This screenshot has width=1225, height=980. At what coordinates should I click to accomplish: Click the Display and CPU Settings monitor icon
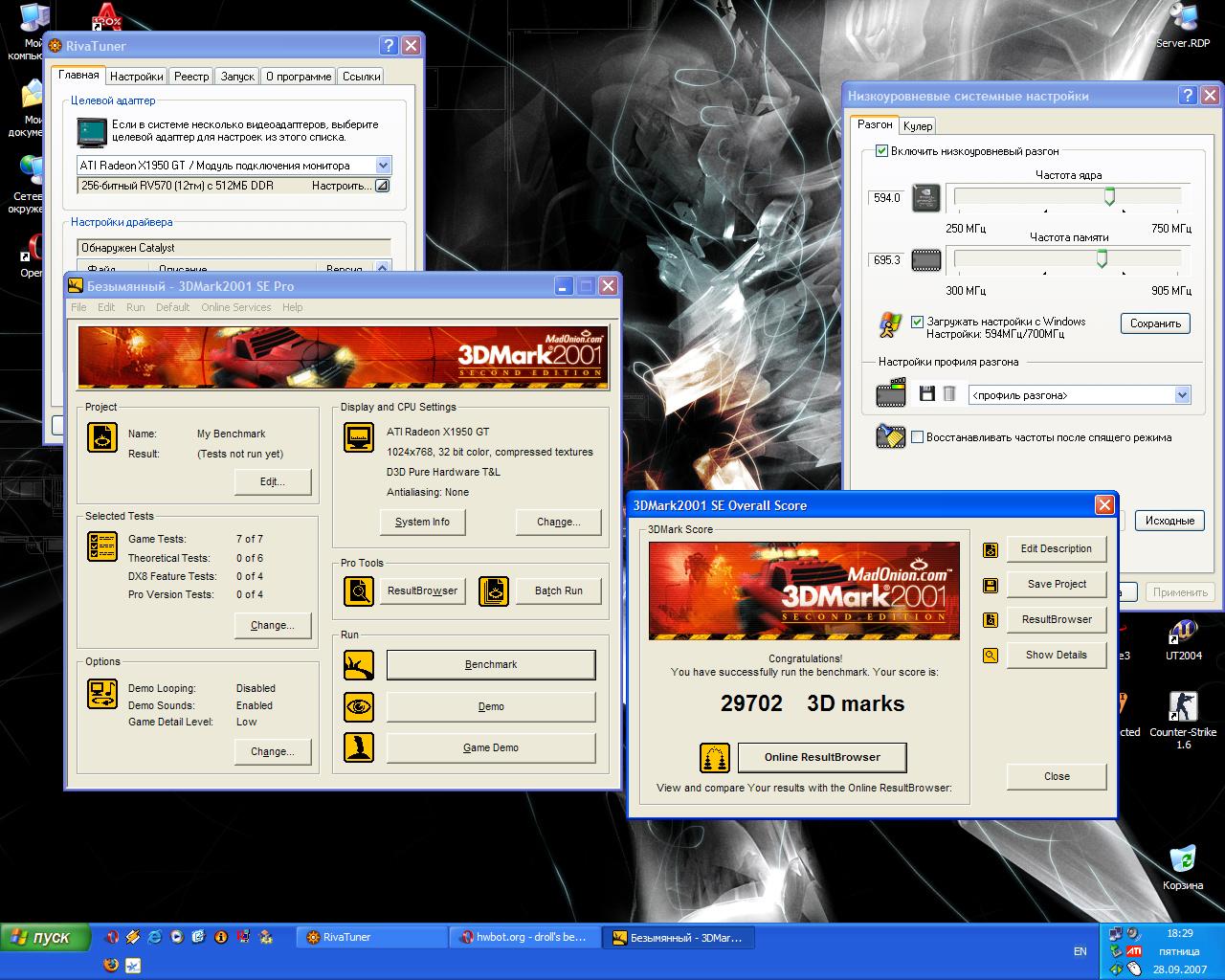[x=359, y=436]
